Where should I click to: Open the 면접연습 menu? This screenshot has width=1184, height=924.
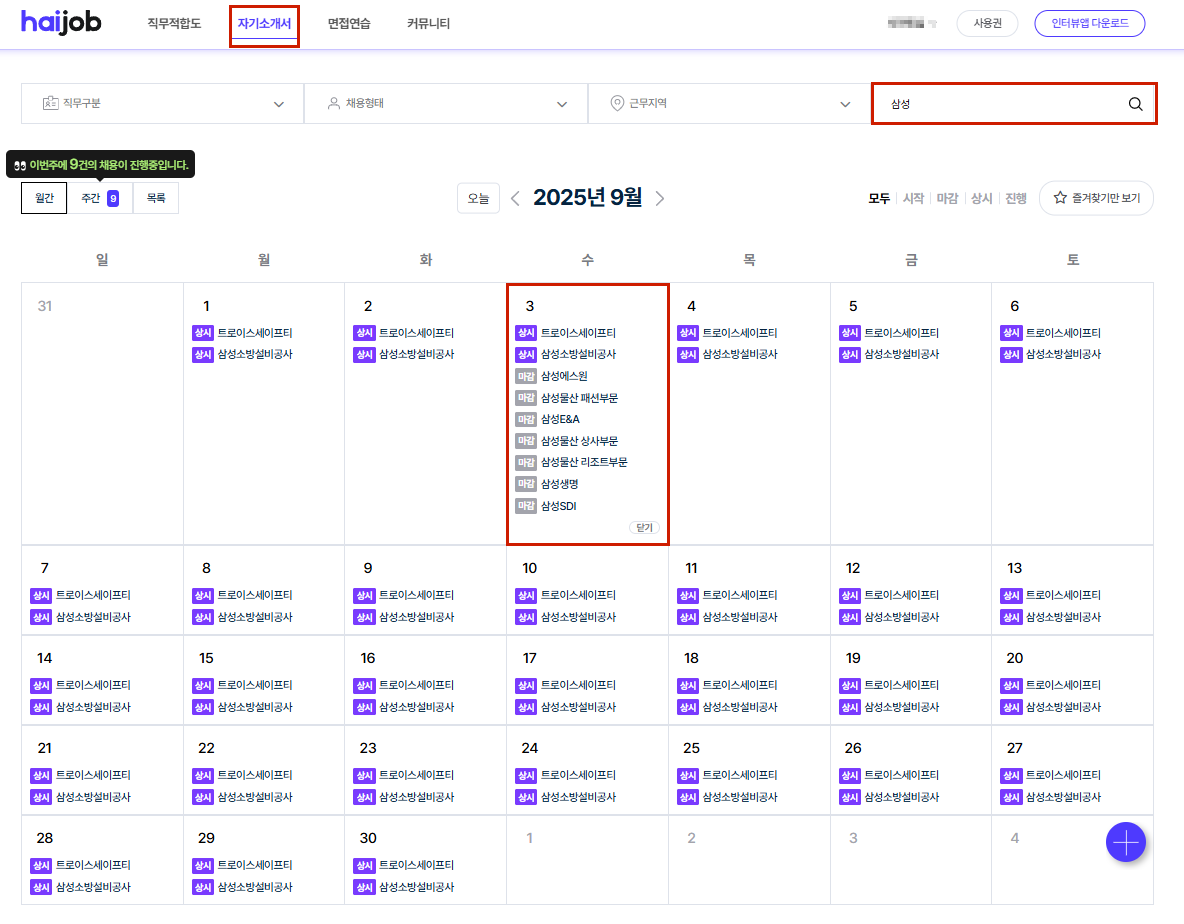click(x=349, y=24)
